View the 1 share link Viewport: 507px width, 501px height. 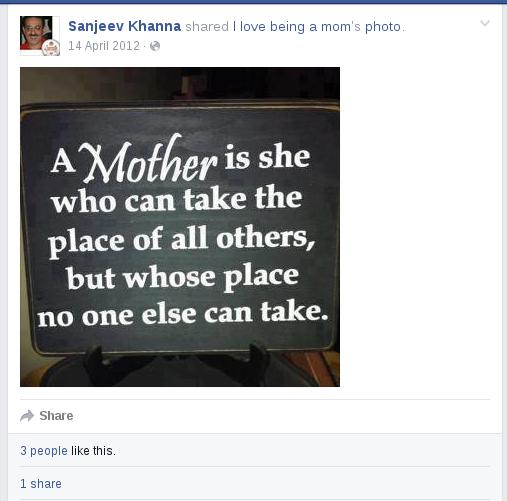(x=41, y=483)
